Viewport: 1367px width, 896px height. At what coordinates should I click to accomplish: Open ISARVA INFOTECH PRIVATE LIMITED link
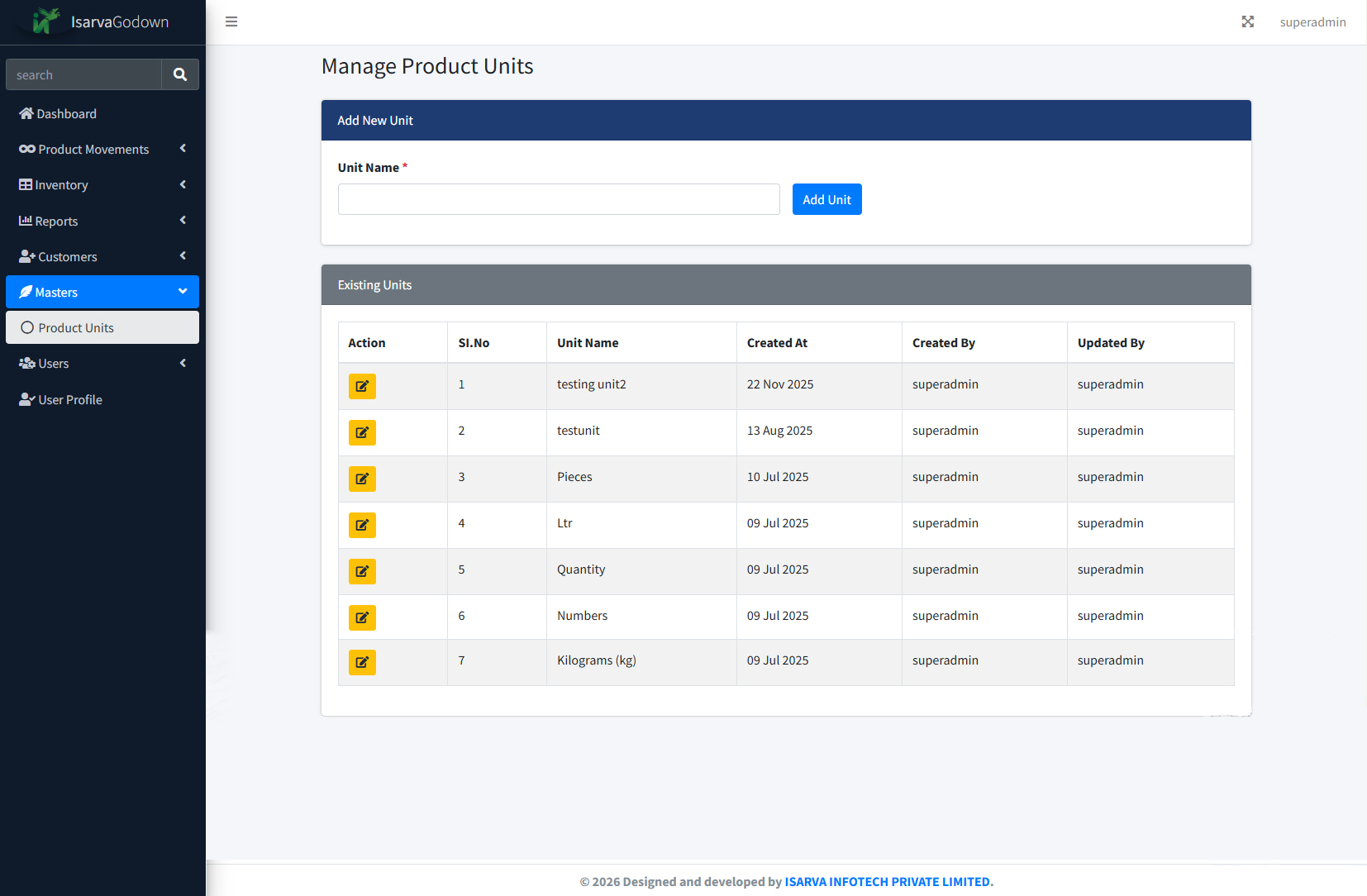point(888,881)
